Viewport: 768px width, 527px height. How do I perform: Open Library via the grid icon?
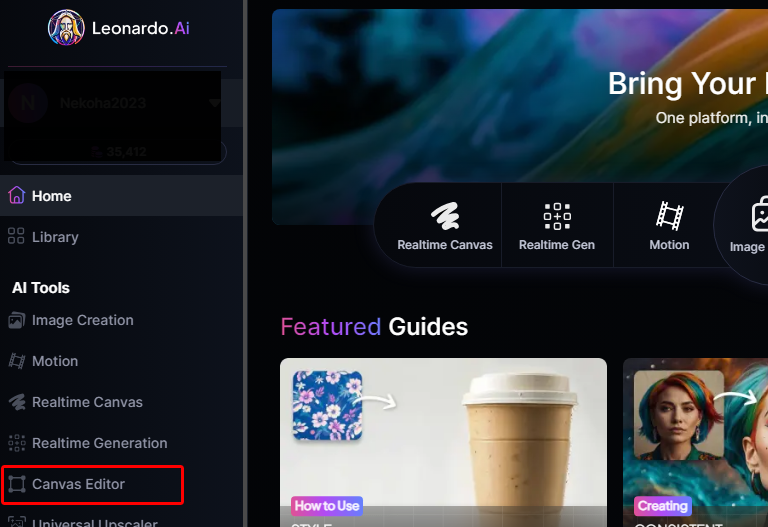(x=16, y=236)
